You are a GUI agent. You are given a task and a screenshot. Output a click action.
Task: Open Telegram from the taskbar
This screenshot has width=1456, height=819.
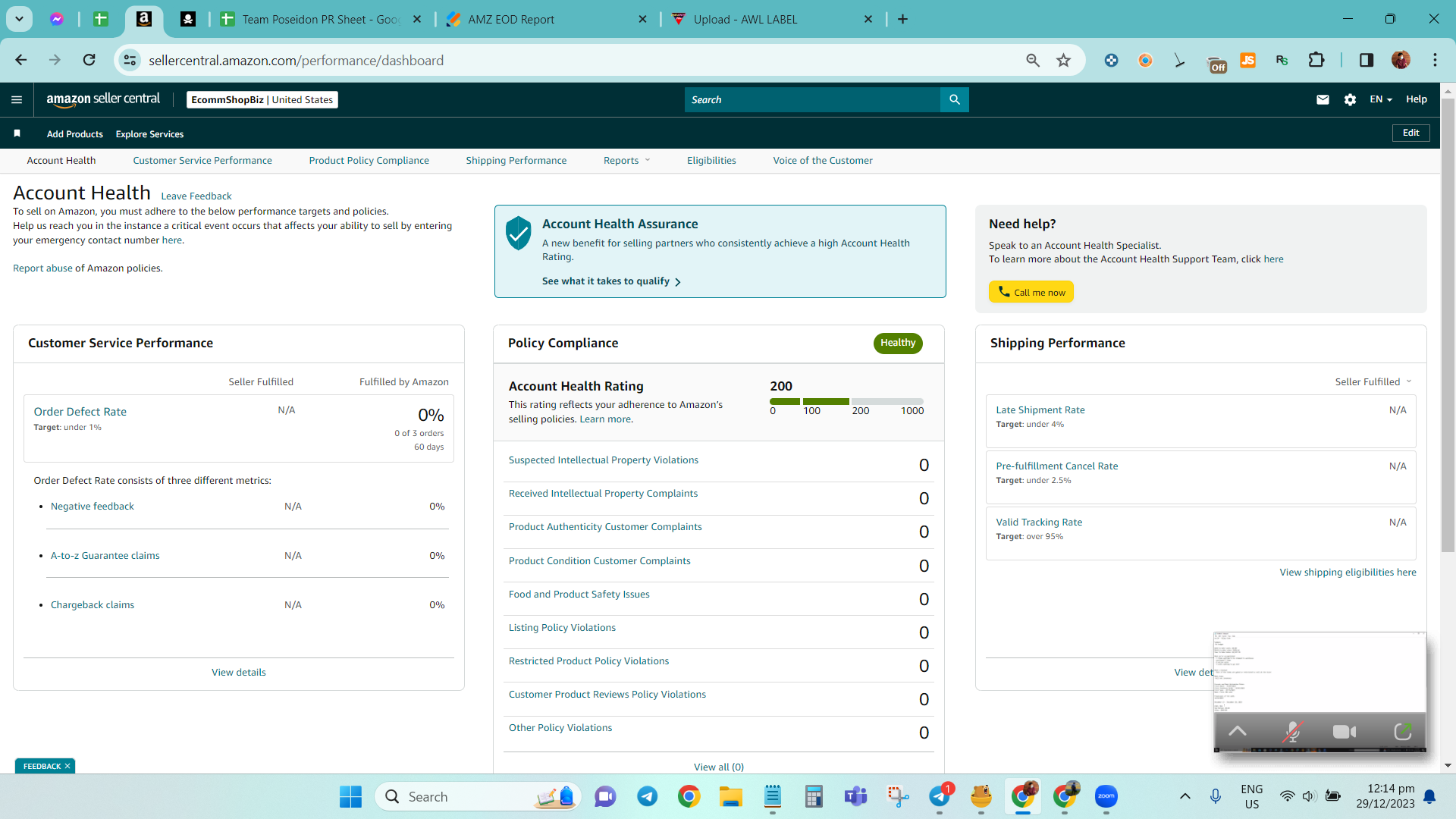(647, 796)
